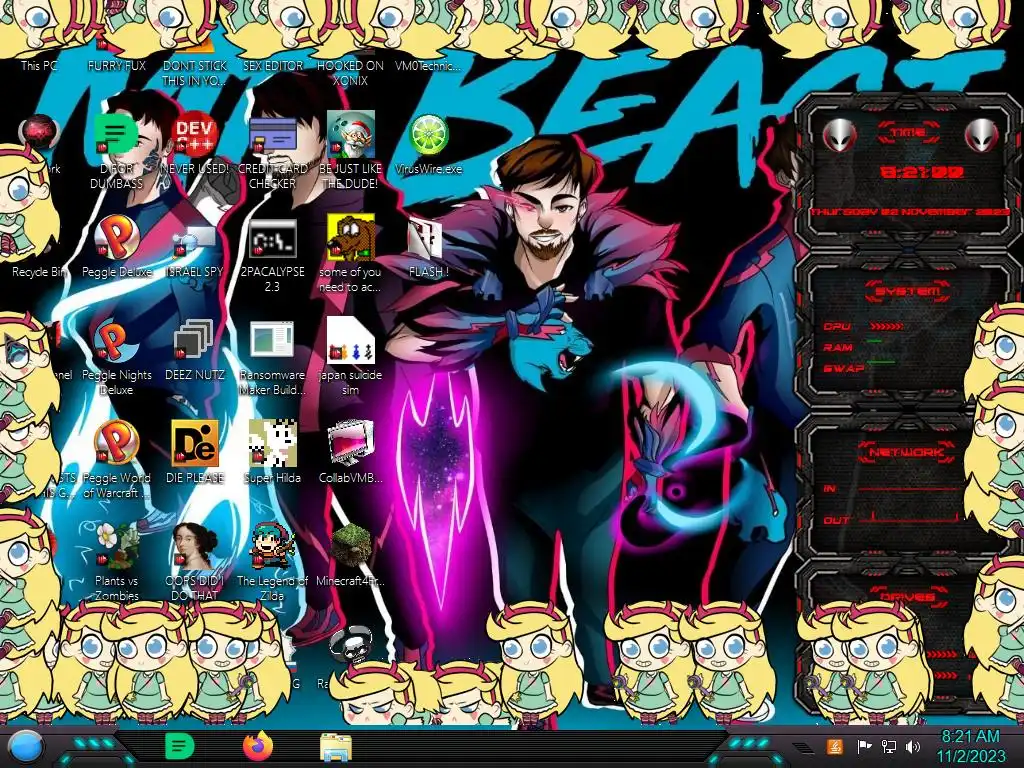Click the widget digital clock 8:21:00
The height and width of the screenshot is (768, 1024).
pyautogui.click(x=922, y=172)
